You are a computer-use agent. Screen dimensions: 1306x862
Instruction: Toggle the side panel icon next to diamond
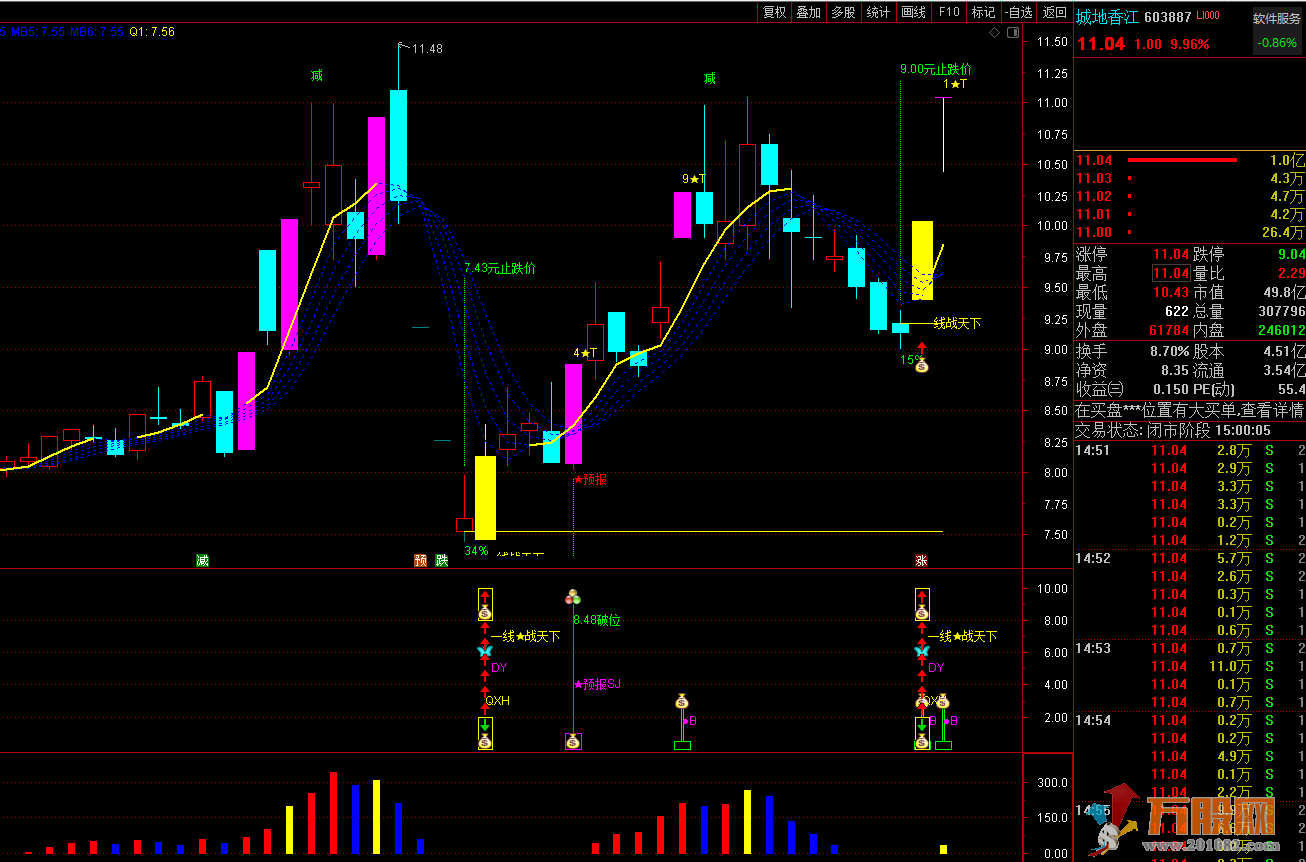coord(1013,33)
